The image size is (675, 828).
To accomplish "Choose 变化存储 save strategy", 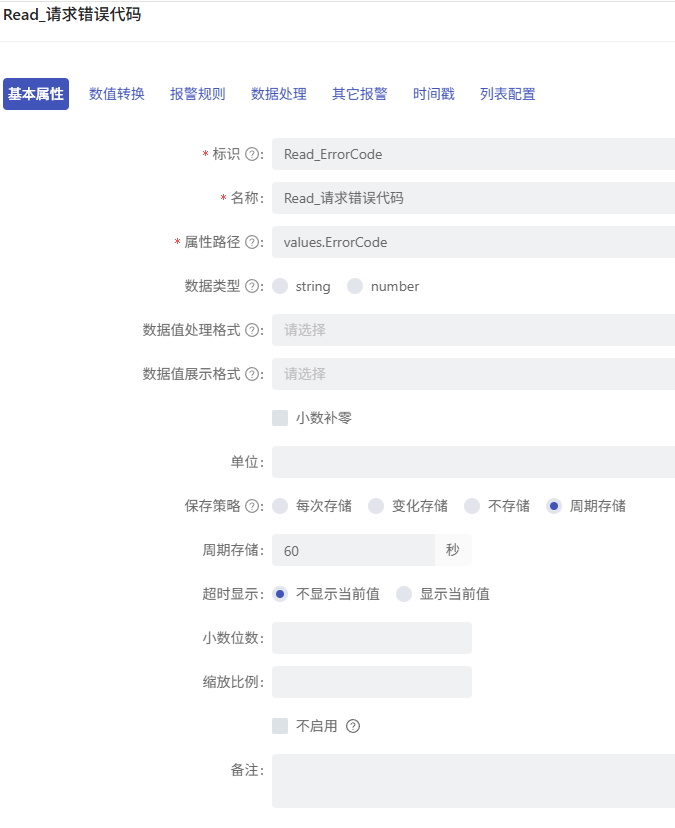I will pyautogui.click(x=376, y=506).
